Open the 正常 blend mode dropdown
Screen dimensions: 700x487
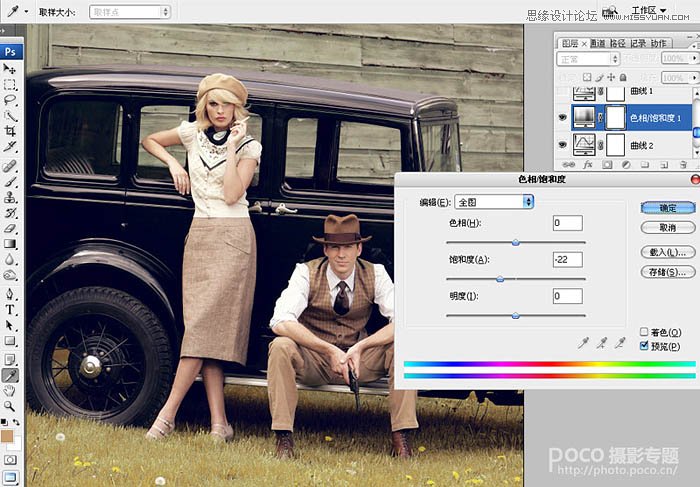click(x=588, y=58)
